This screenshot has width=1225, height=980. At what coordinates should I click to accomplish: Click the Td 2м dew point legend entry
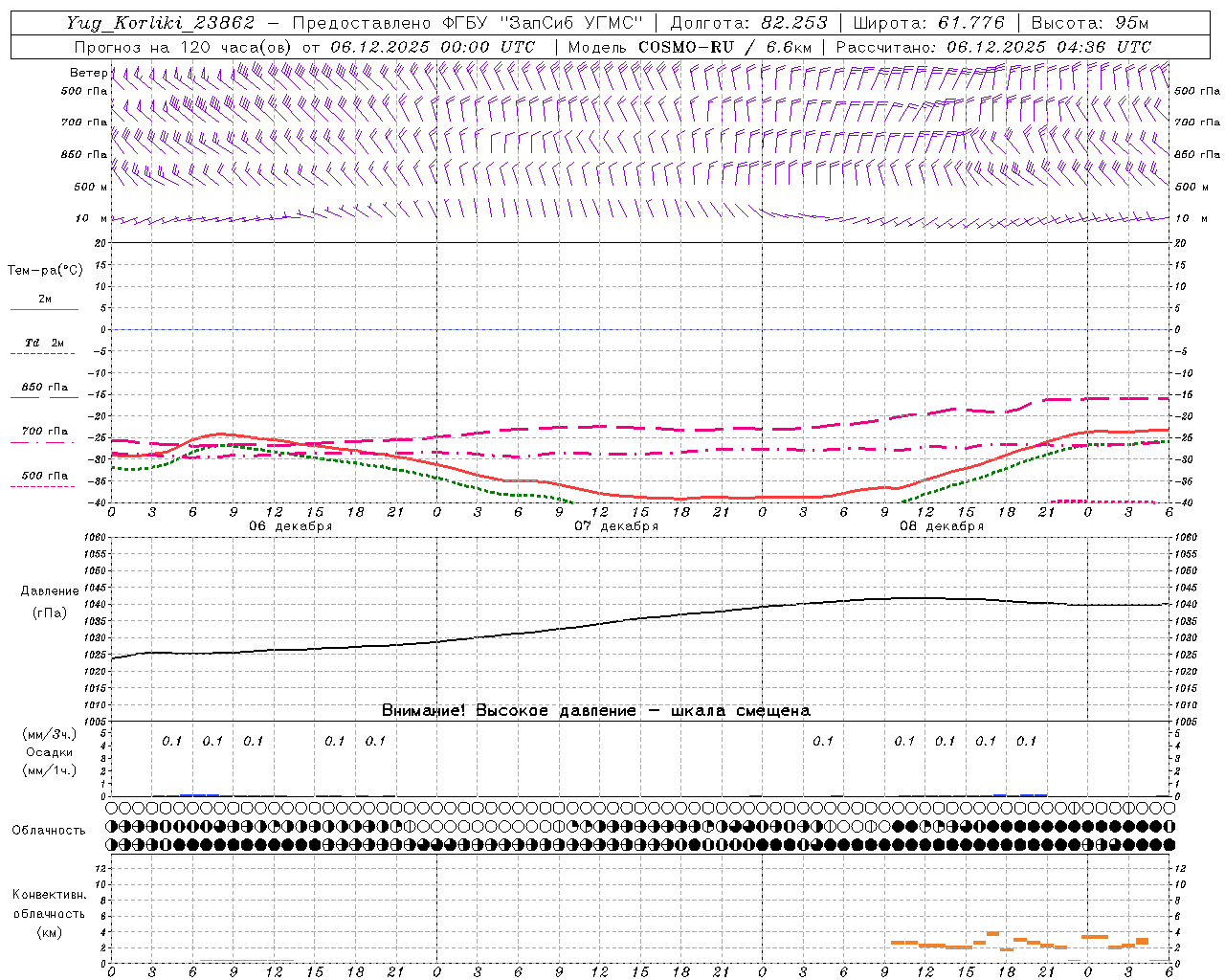click(45, 343)
